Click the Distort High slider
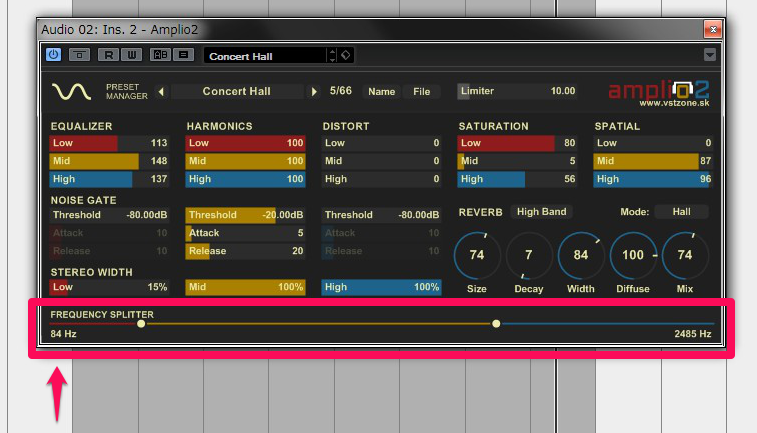 (381, 179)
